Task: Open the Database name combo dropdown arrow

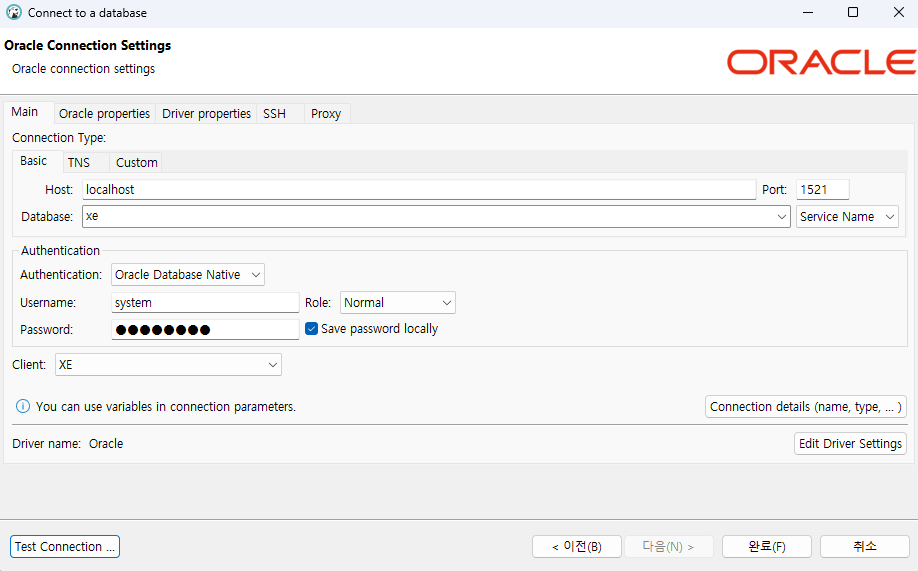Action: click(782, 217)
